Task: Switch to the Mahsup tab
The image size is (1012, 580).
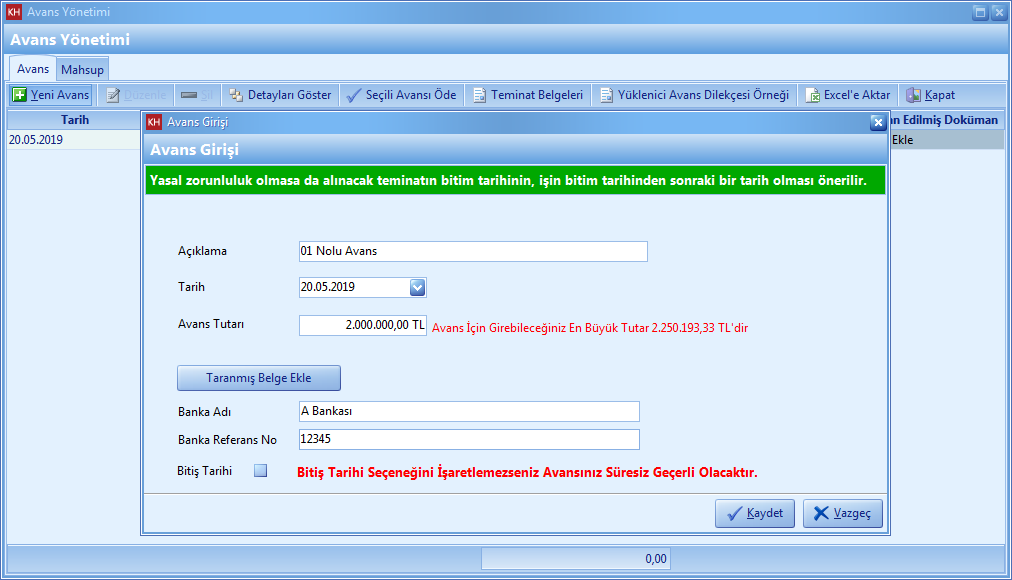Action: (82, 70)
